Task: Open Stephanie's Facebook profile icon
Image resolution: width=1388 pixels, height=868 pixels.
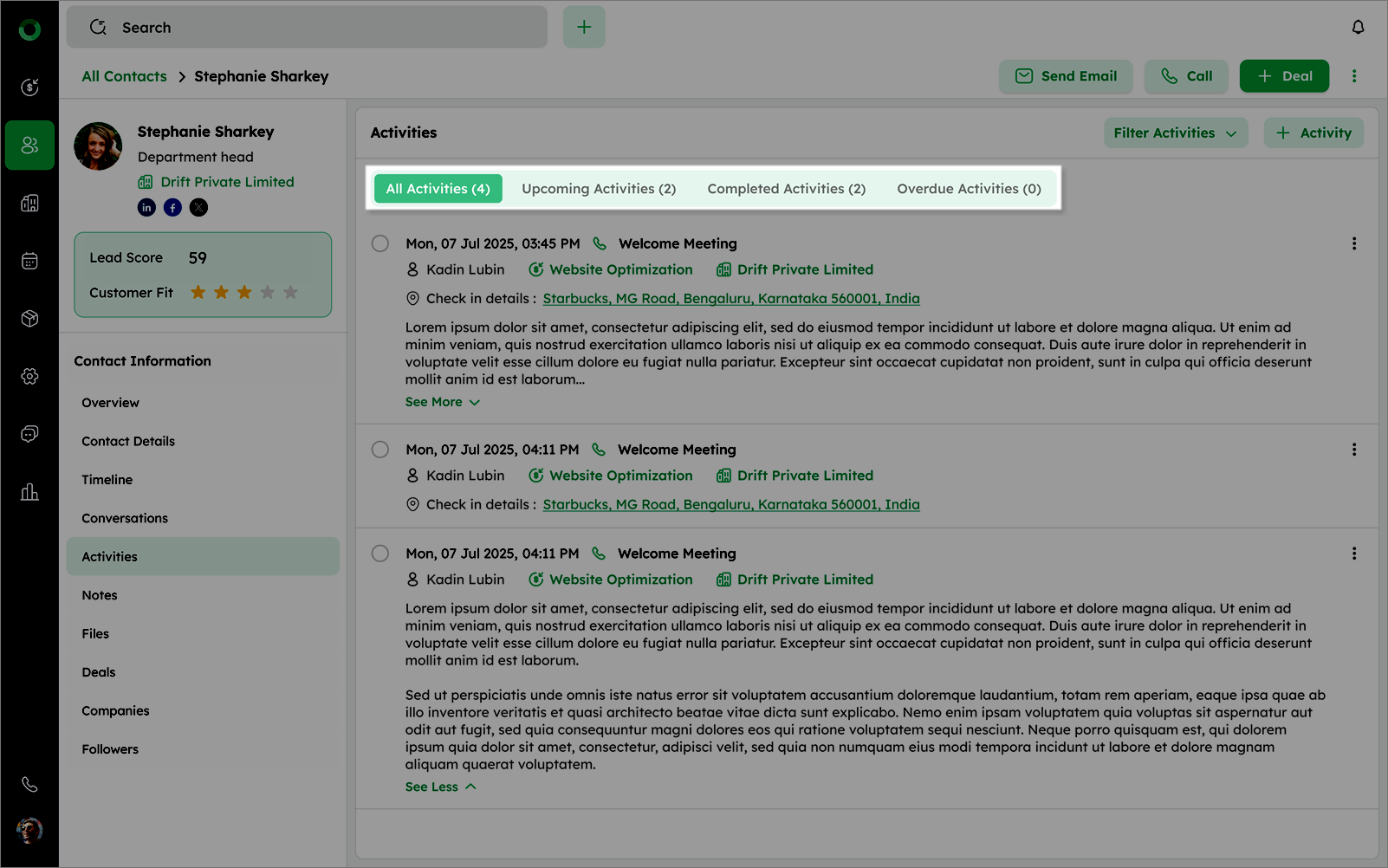Action: coord(173,207)
